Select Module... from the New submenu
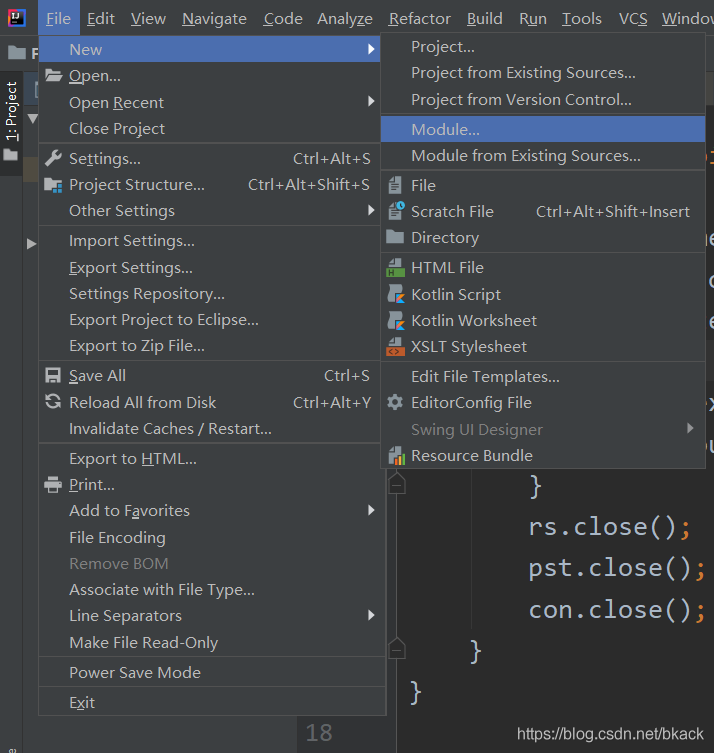Image resolution: width=714 pixels, height=753 pixels. (x=446, y=129)
